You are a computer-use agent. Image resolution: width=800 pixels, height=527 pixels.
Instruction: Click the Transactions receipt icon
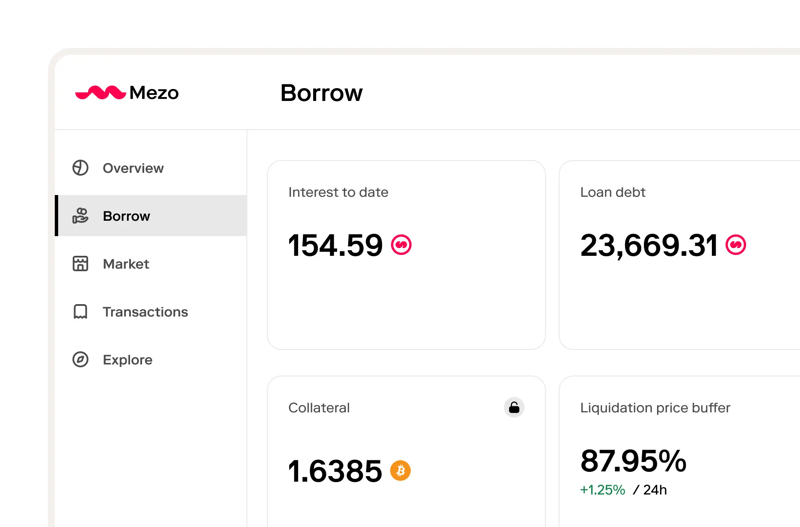click(x=81, y=312)
